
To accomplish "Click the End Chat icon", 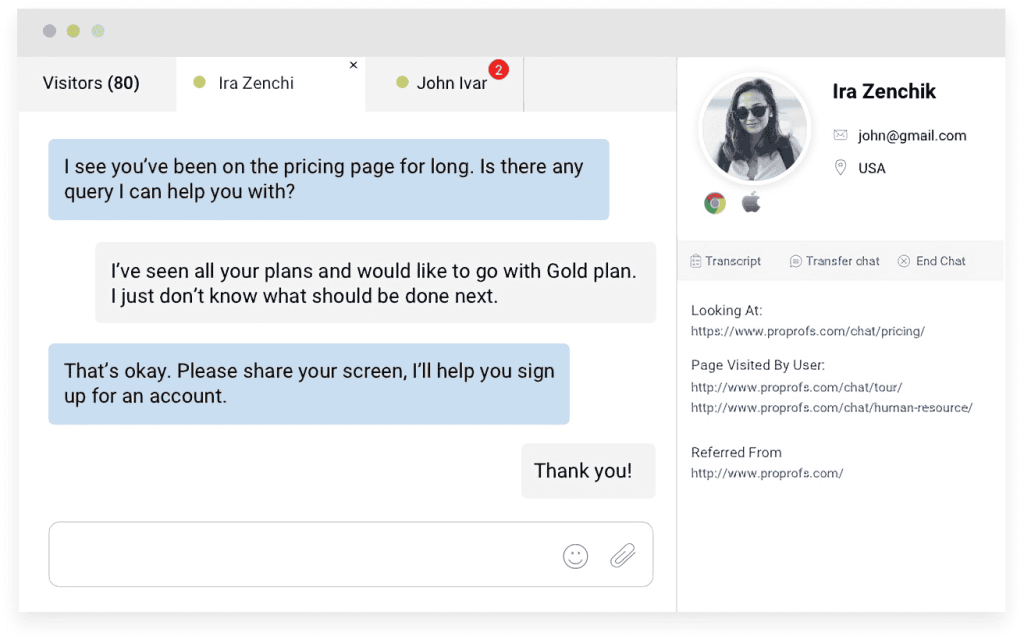I will (x=904, y=261).
